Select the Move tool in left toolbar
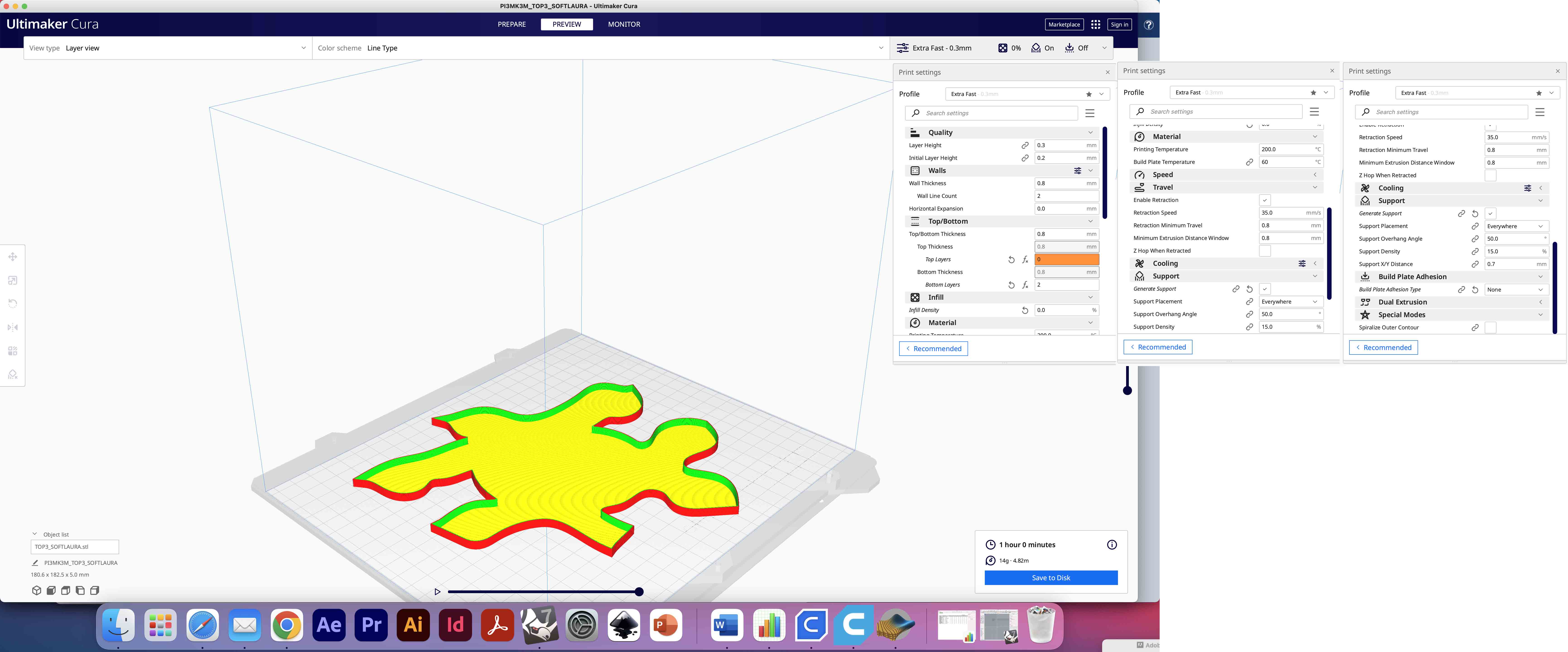The width and height of the screenshot is (1568, 652). 12,257
